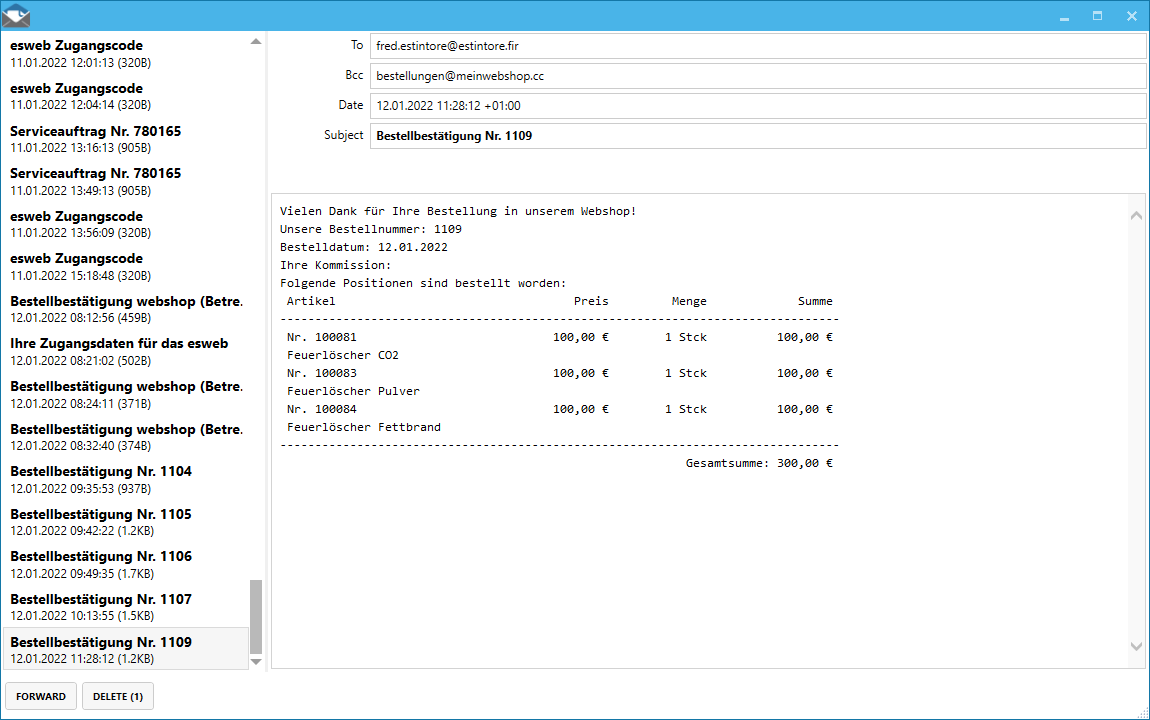1150x720 pixels.
Task: Click the line 'Vielen Dank für Ihre Bestellung'
Action: 458,211
